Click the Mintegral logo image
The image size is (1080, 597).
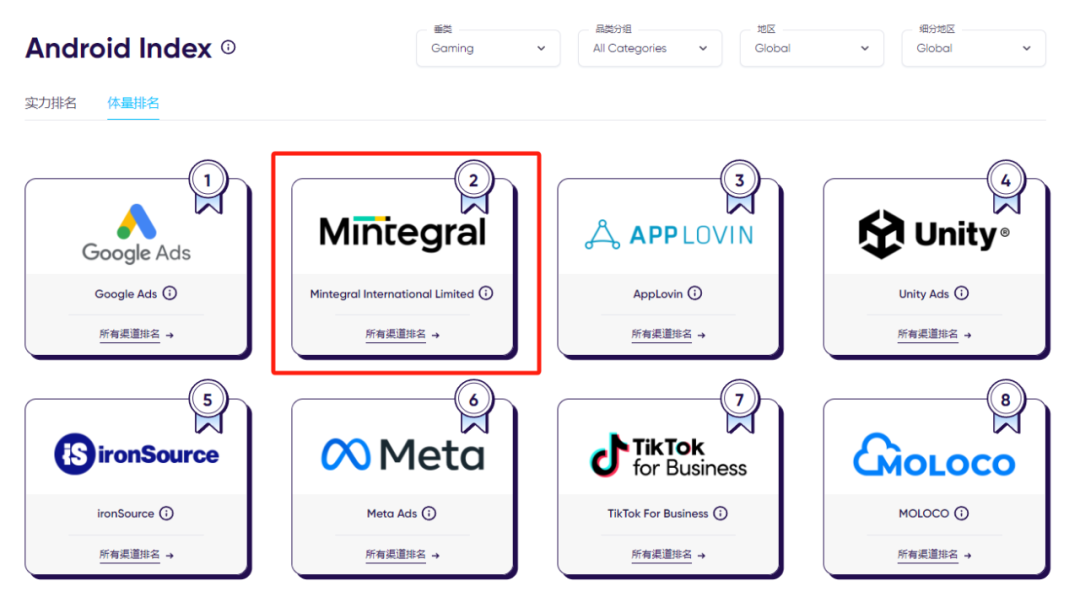(x=402, y=233)
